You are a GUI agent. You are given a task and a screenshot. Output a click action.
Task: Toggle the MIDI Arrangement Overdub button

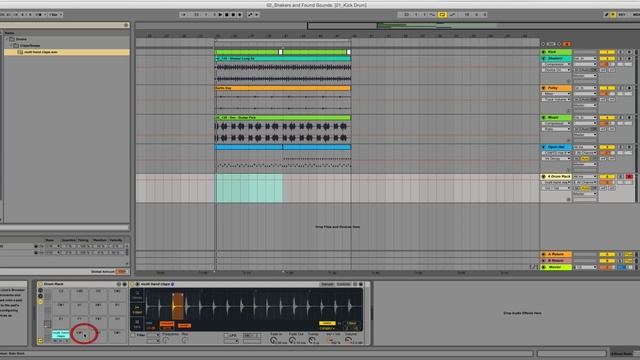240,15
